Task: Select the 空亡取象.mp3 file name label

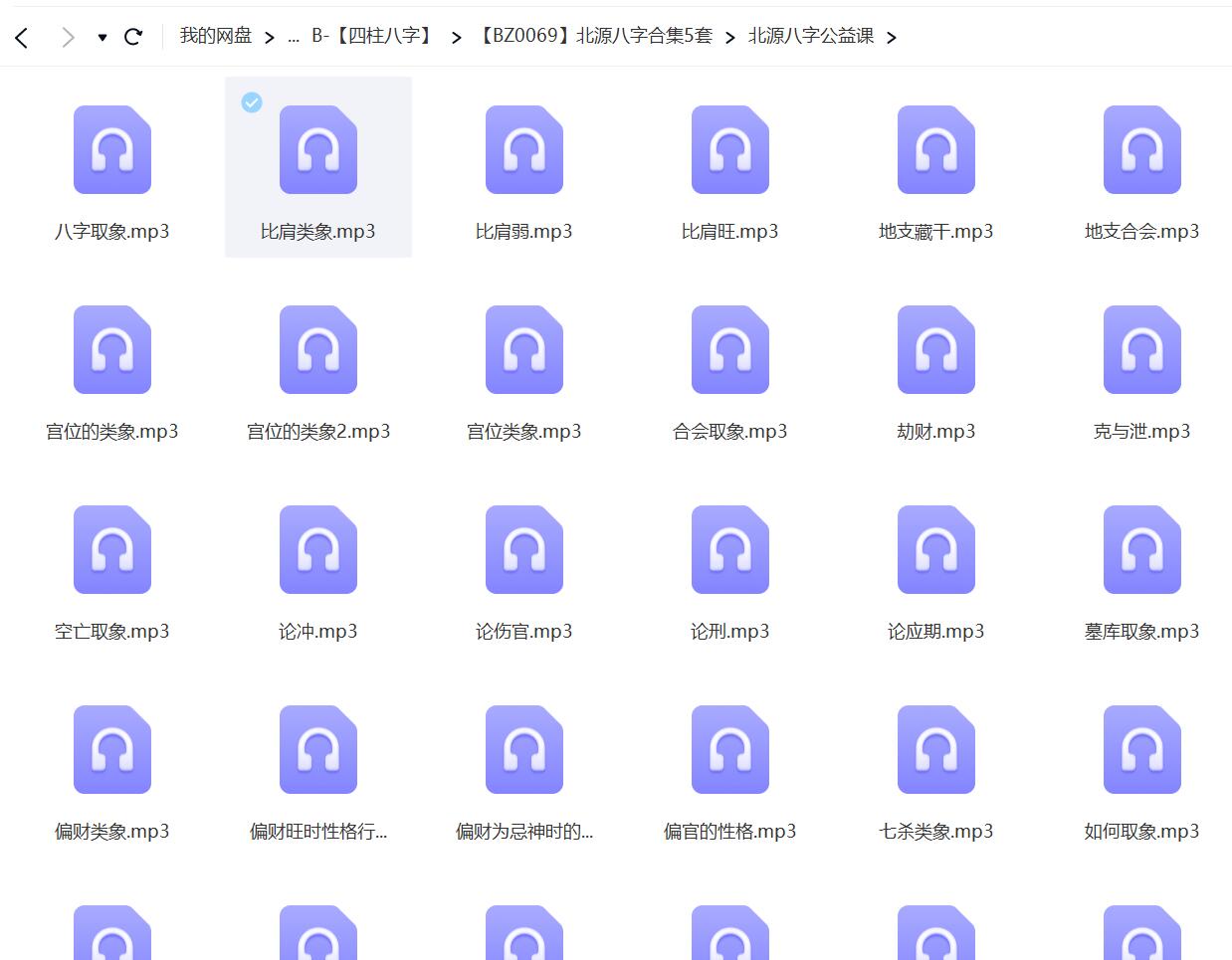Action: click(x=112, y=632)
